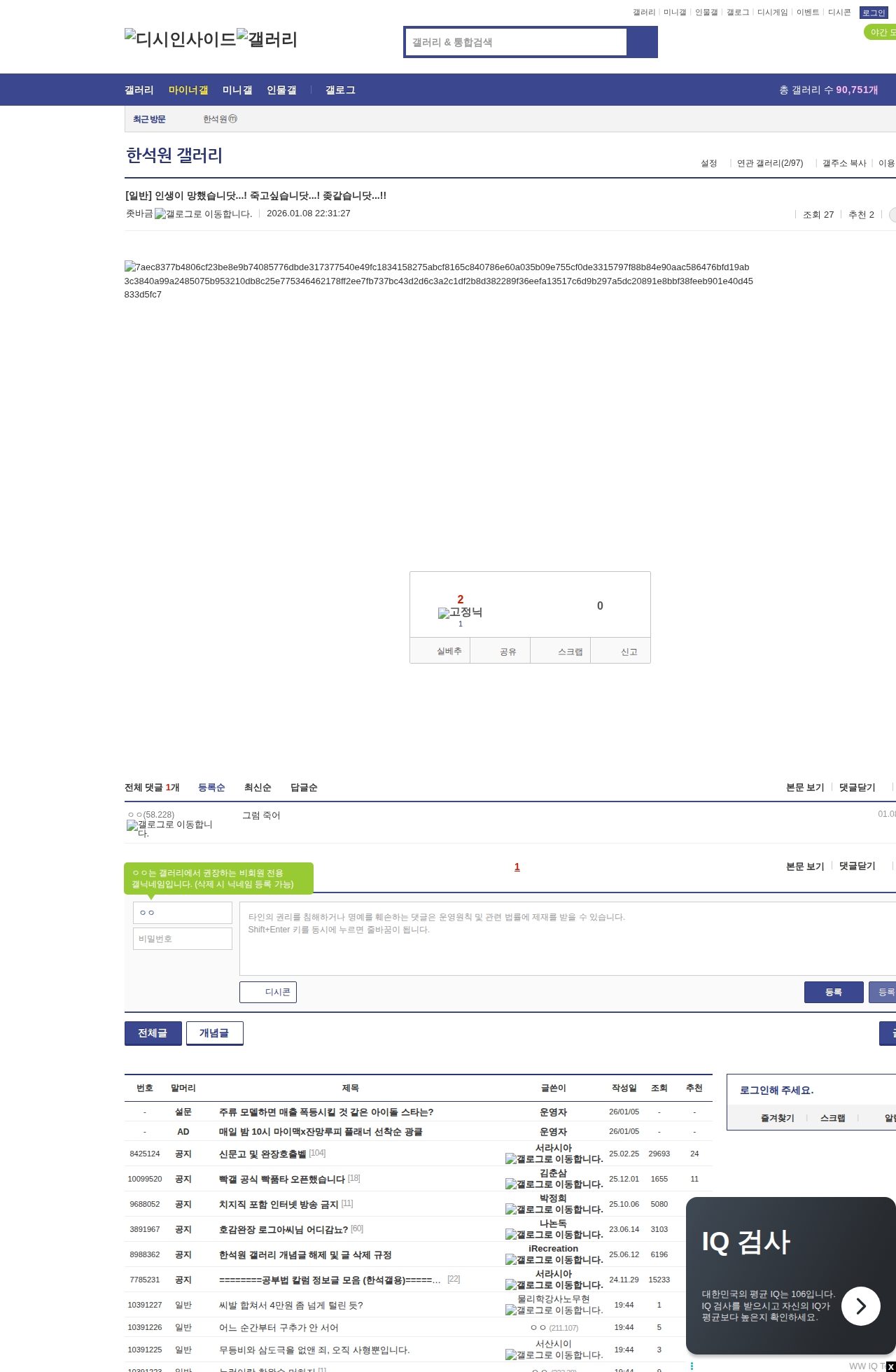Open the 신문고 및 완장호출벨 notice
Screen dimensions: 896x1372
[262, 1154]
